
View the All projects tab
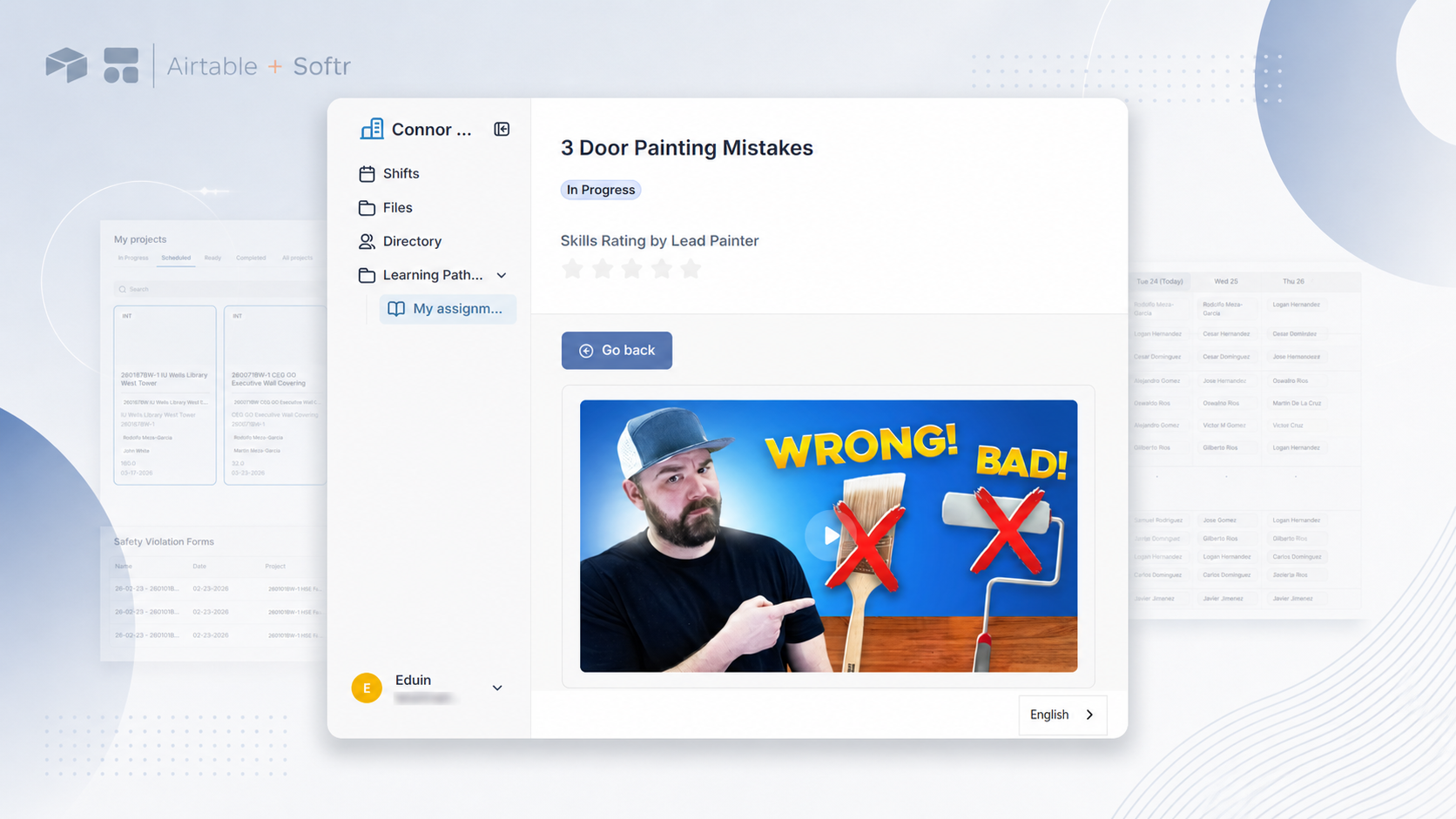click(x=297, y=258)
